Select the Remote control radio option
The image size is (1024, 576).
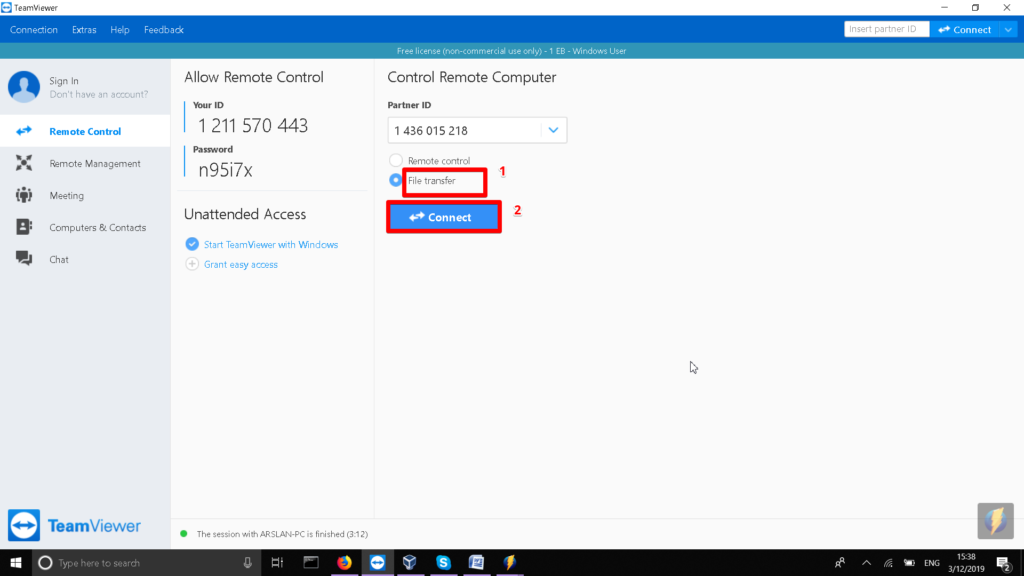396,160
